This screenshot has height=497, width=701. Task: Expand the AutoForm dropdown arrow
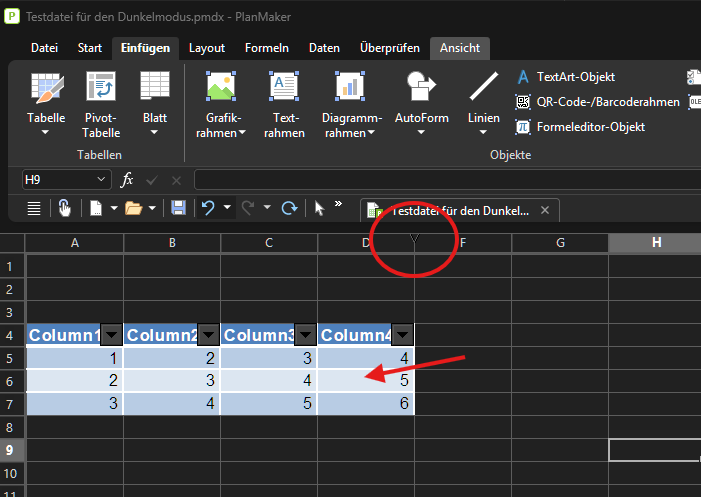click(421, 132)
